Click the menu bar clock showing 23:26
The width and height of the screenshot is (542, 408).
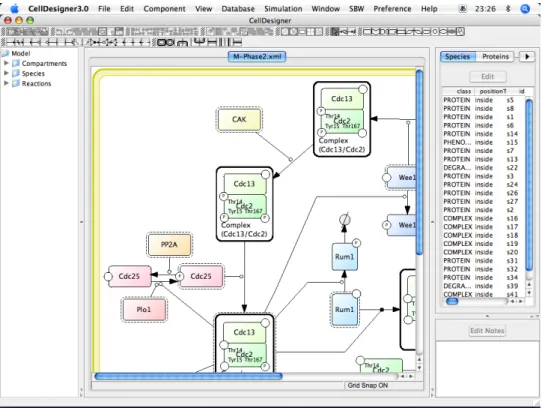click(x=485, y=9)
